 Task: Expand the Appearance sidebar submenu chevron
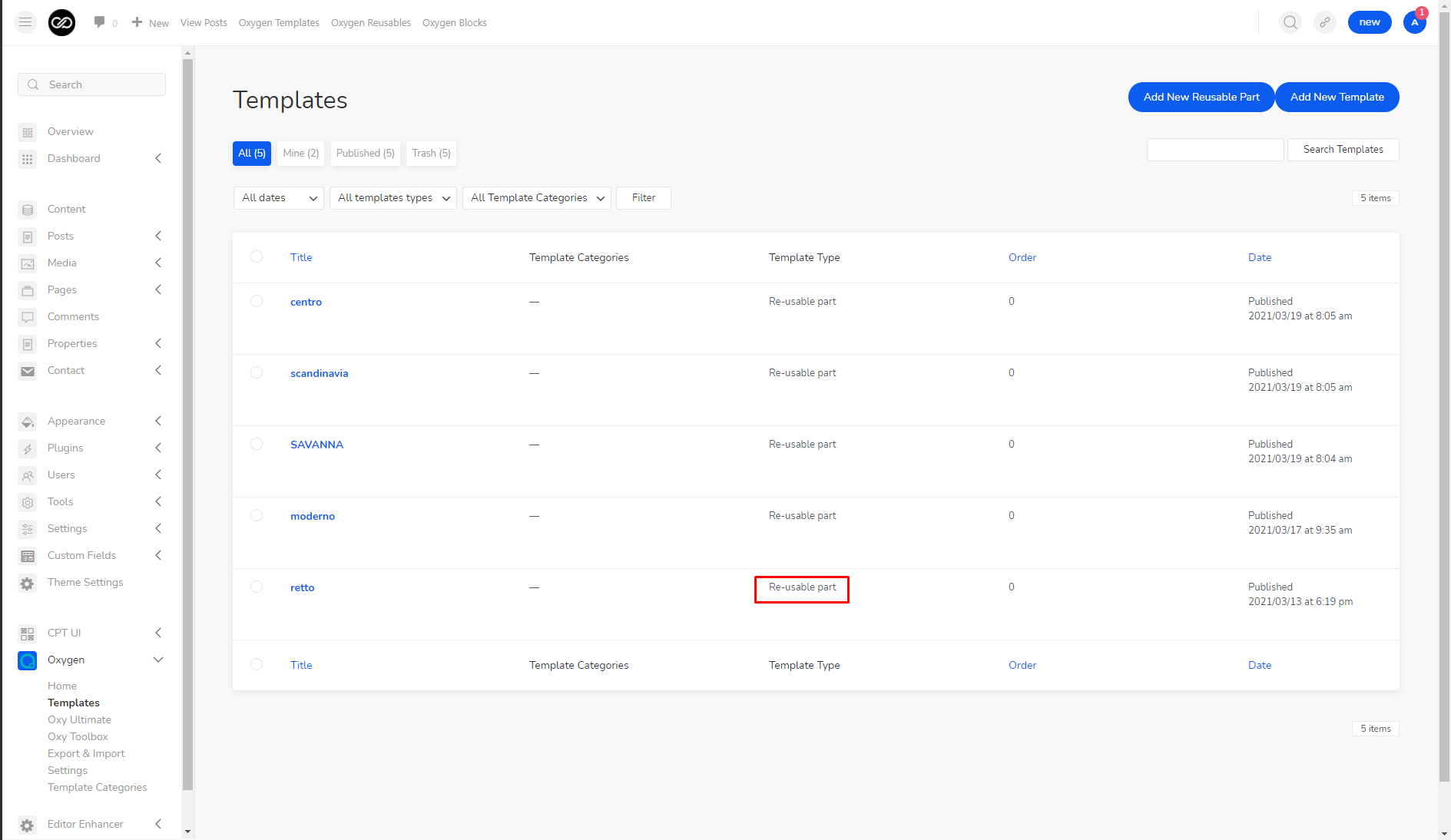(x=158, y=421)
